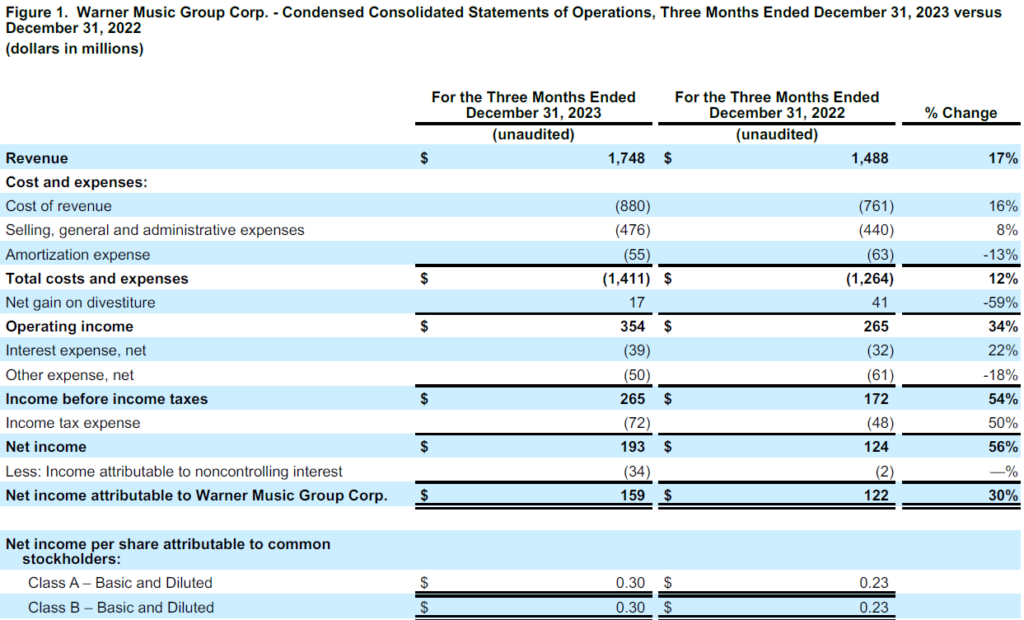
Task: Click 2022 Income before income taxes value 172
Action: coord(876,399)
